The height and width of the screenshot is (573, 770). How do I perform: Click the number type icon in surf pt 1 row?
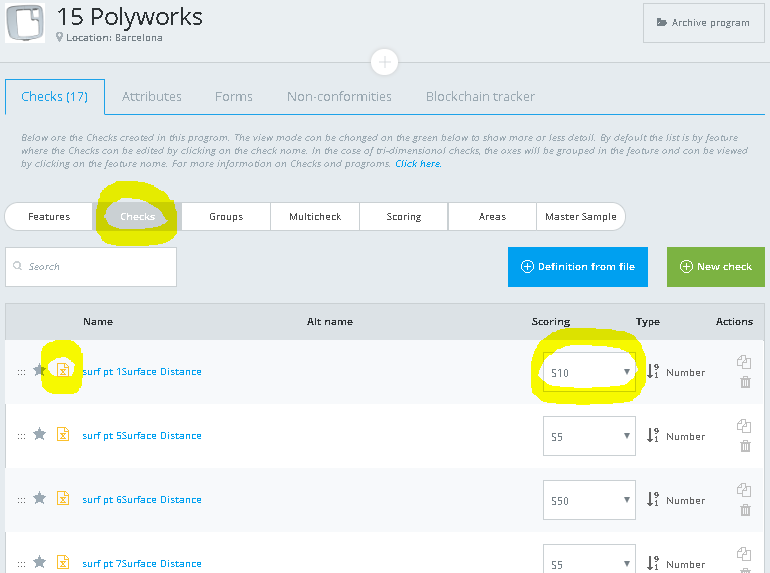(653, 371)
